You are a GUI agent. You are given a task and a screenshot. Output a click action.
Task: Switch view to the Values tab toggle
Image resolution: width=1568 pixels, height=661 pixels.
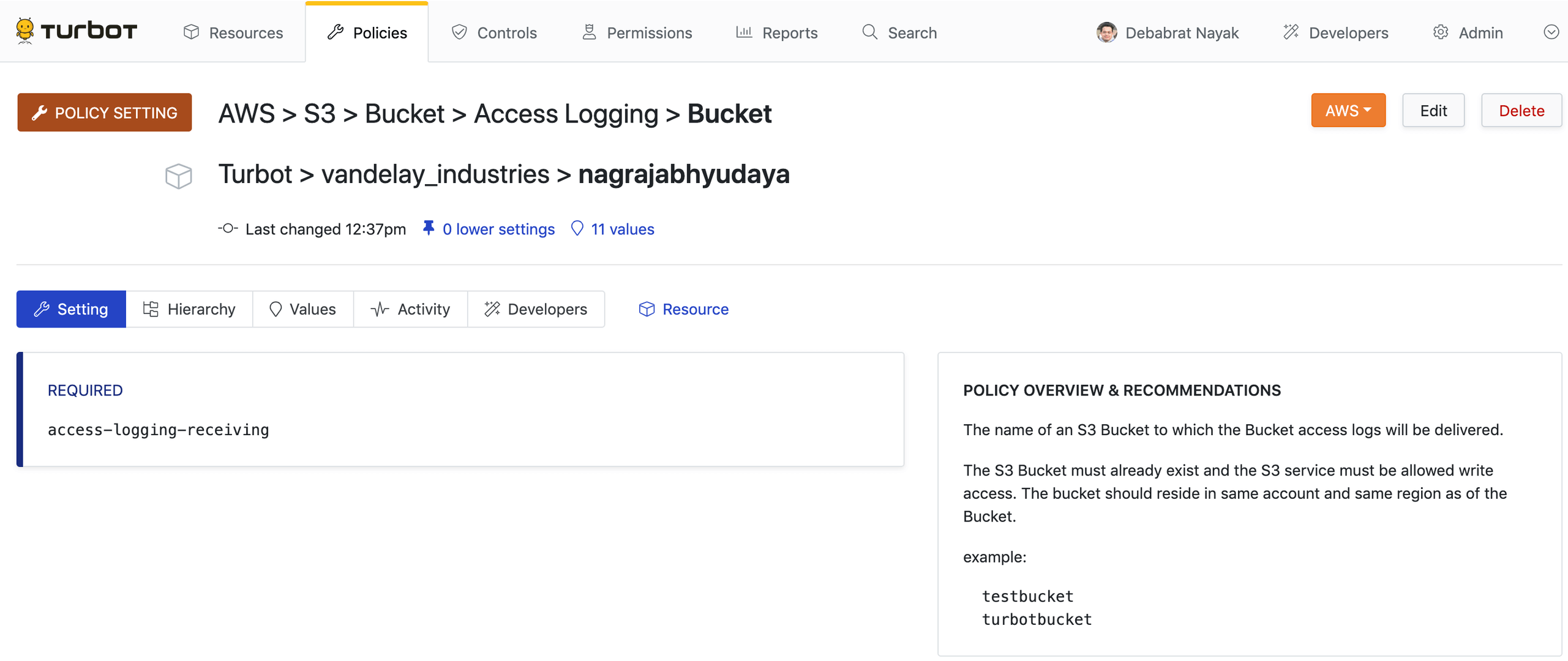tap(303, 308)
